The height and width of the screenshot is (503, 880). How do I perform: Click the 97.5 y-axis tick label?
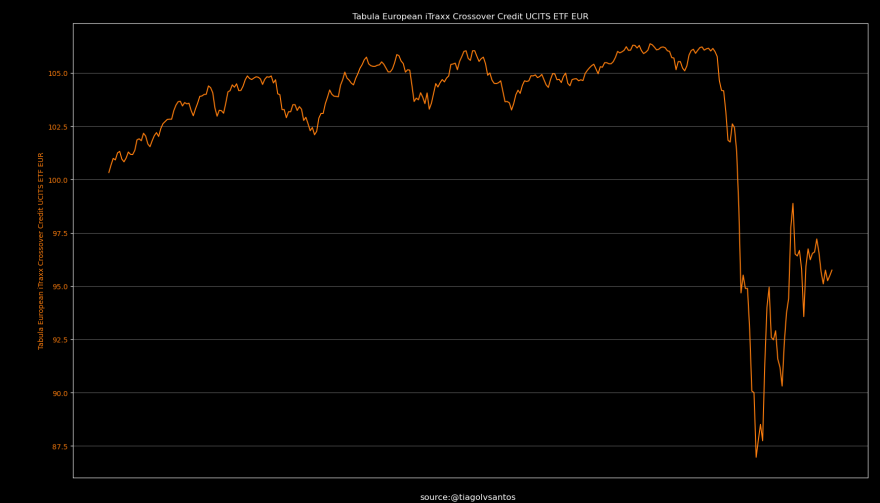coord(61,234)
